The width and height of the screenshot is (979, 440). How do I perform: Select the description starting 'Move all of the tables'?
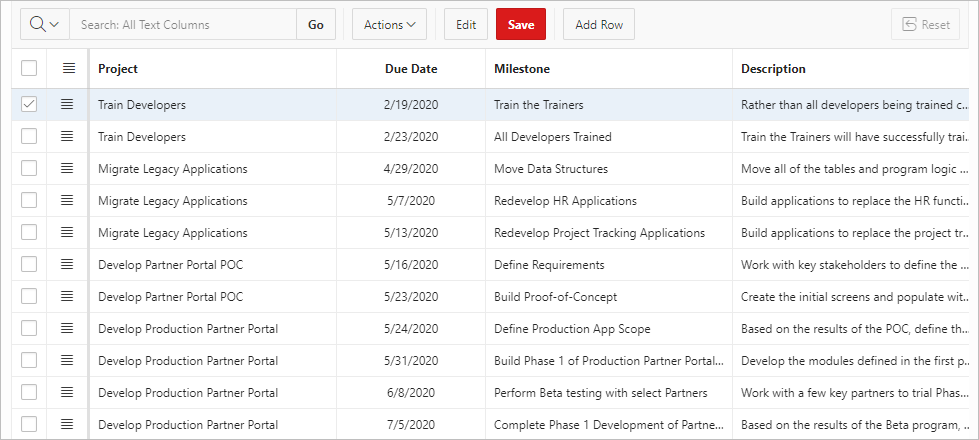click(x=851, y=169)
